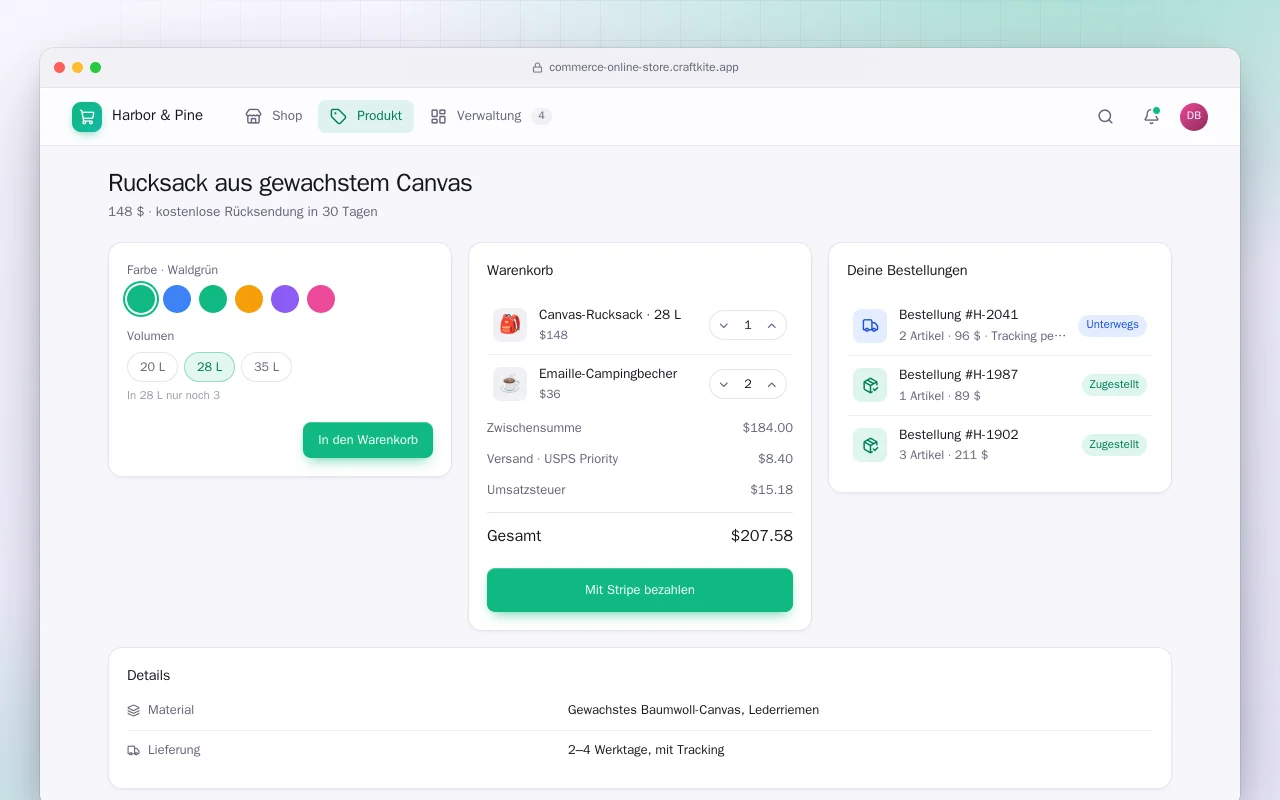This screenshot has width=1280, height=800.
Task: Increase Canvas-Rucksack quantity with up chevron
Action: coord(772,325)
